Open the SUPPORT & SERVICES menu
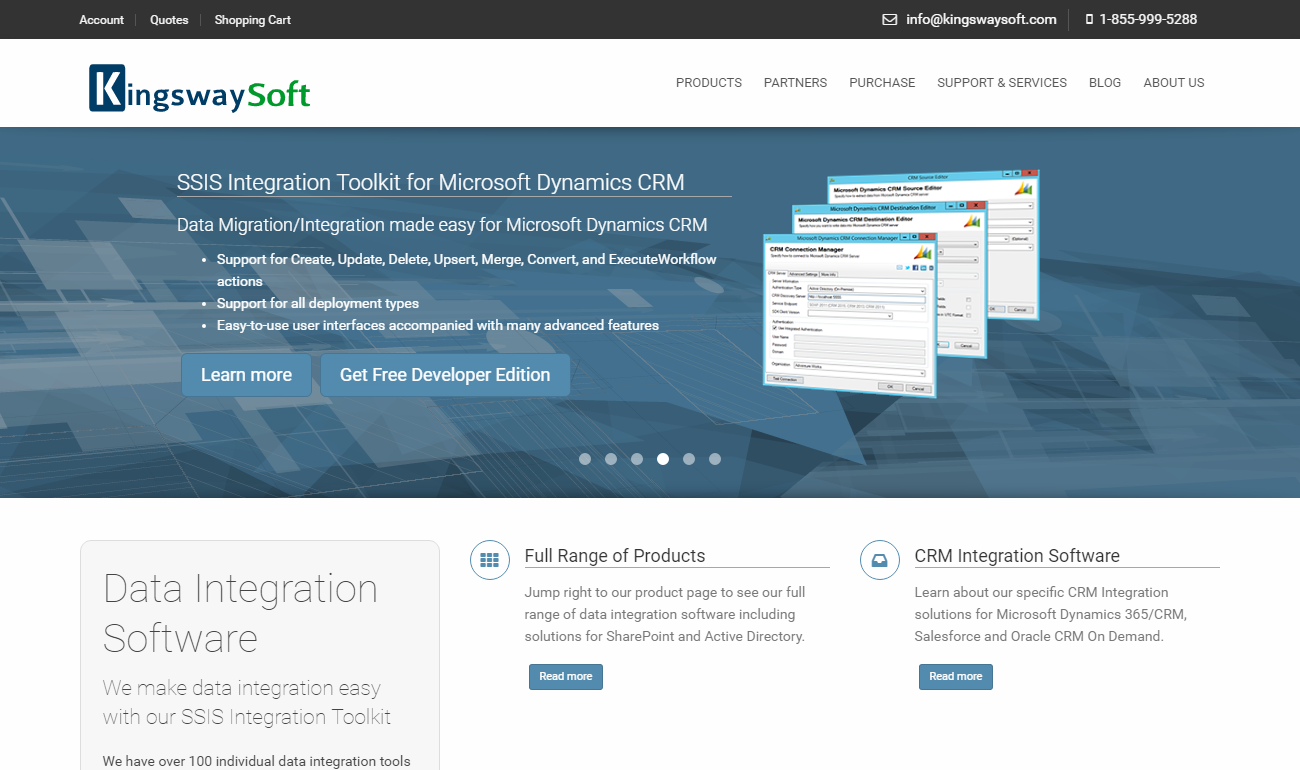The width and height of the screenshot is (1300, 770). tap(1002, 83)
